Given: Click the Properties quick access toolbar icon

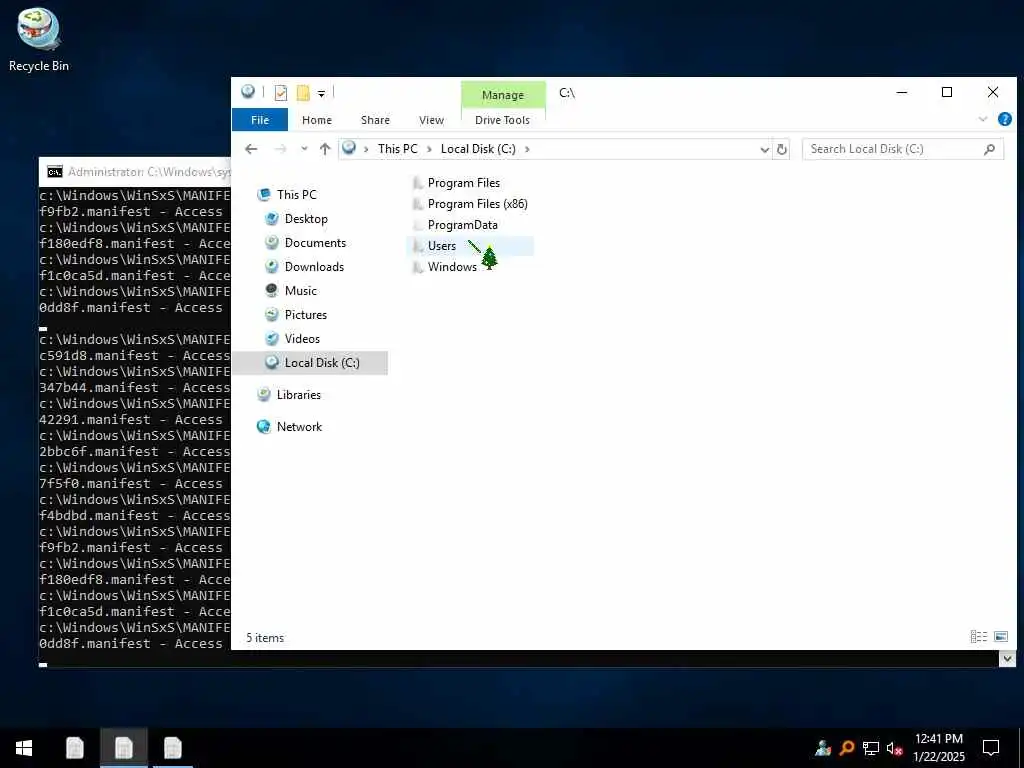Looking at the screenshot, I should coord(281,93).
